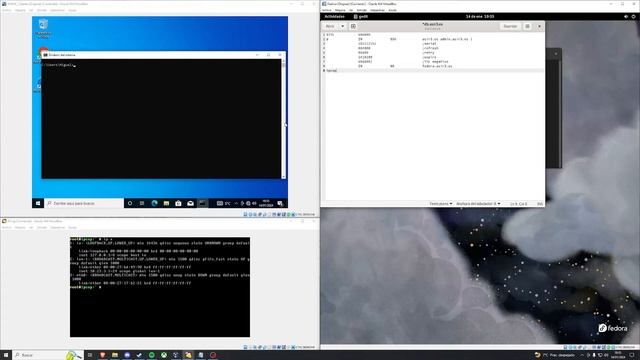
Task: Click volume icon in Fedora top bar
Action: click(x=626, y=17)
